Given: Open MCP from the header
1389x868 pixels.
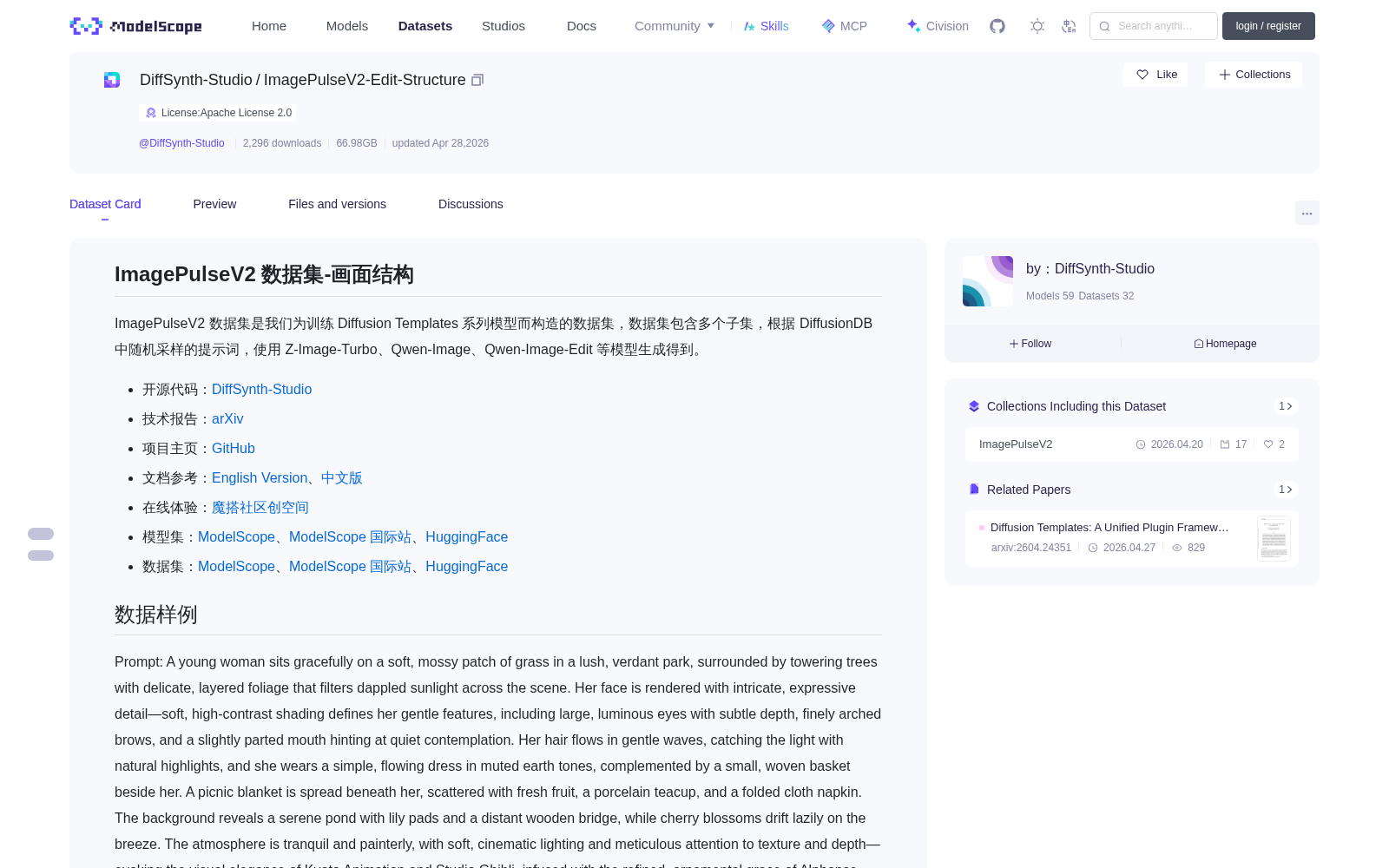Looking at the screenshot, I should tap(845, 26).
